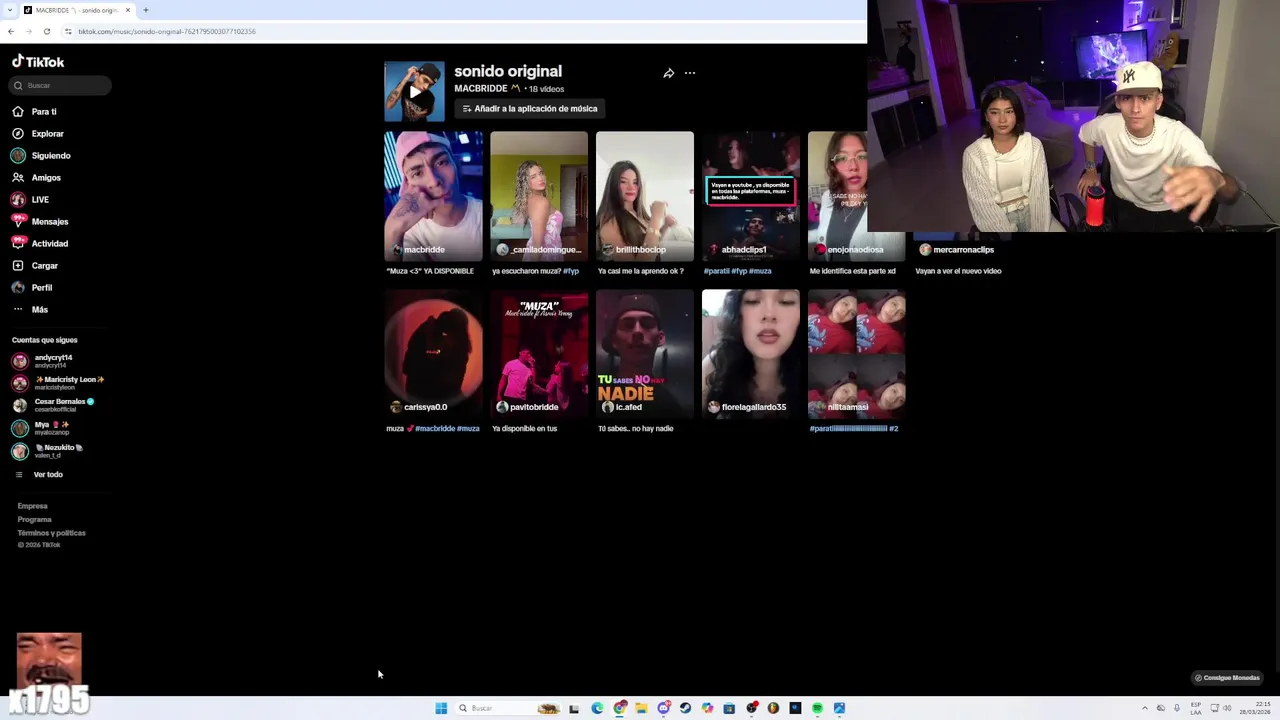The height and width of the screenshot is (720, 1280).
Task: Open File Explorer from taskbar
Action: point(641,708)
